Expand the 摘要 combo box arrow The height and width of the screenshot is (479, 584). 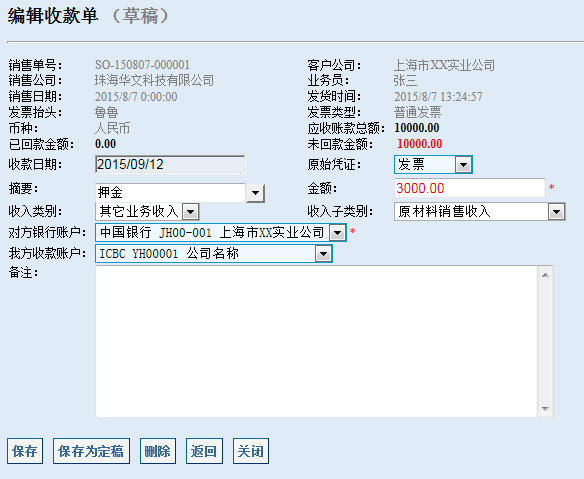pos(256,193)
